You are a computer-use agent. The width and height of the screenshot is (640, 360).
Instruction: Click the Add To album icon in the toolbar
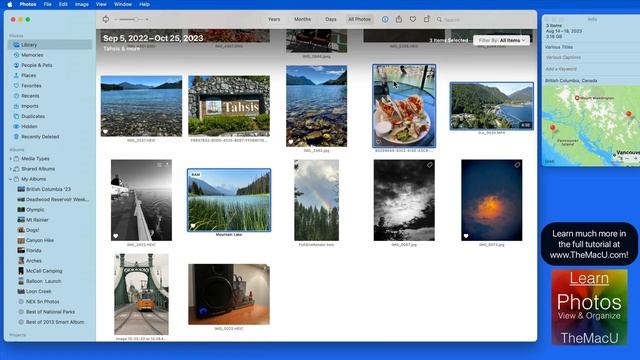click(x=427, y=19)
